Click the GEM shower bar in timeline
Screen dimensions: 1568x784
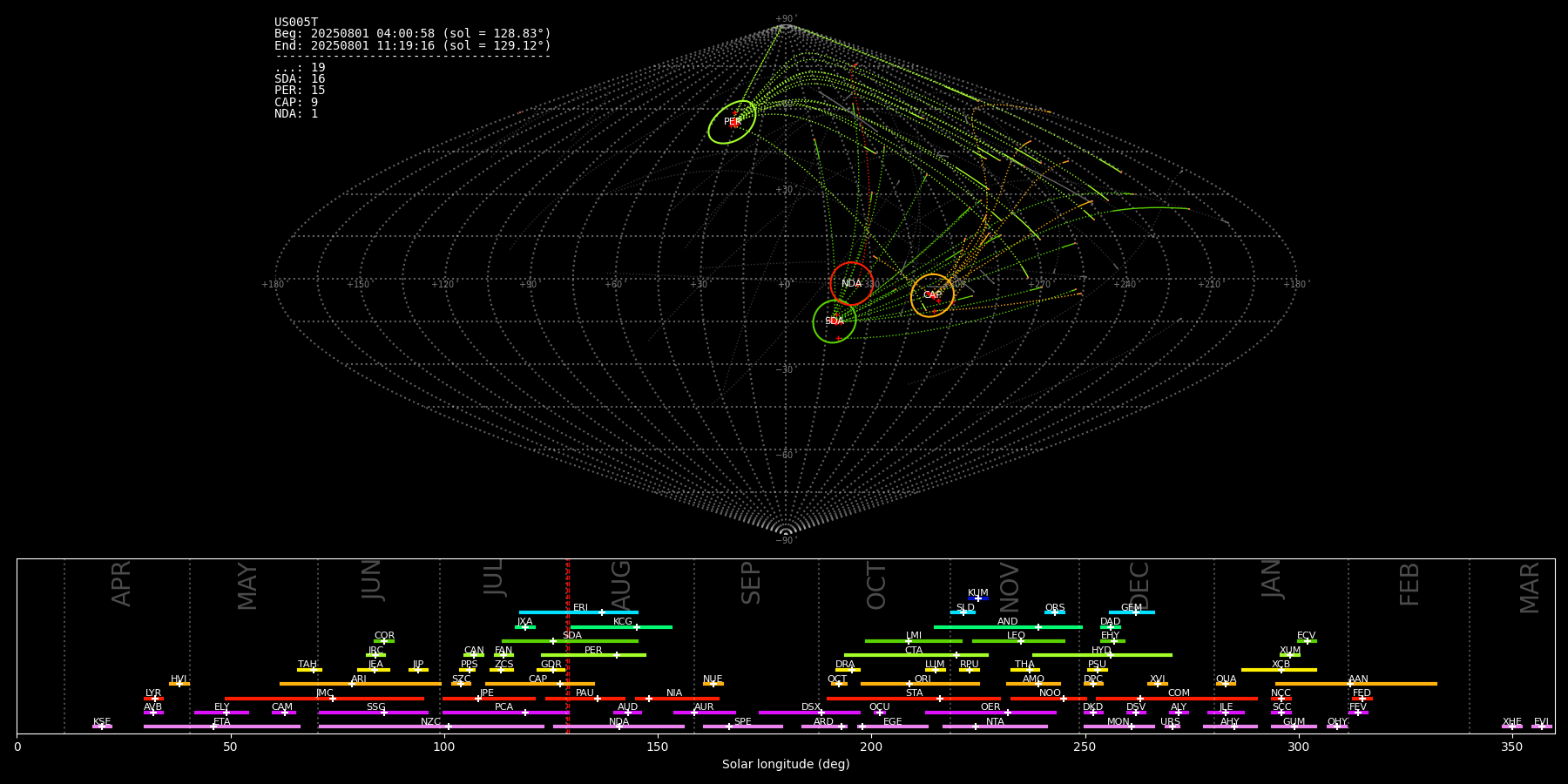tap(1132, 612)
